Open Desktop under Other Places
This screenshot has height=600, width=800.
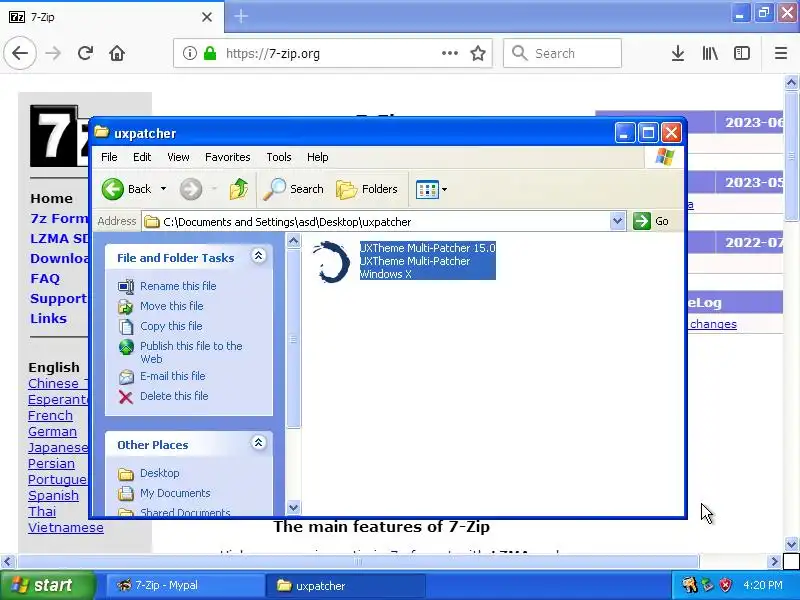(x=160, y=473)
